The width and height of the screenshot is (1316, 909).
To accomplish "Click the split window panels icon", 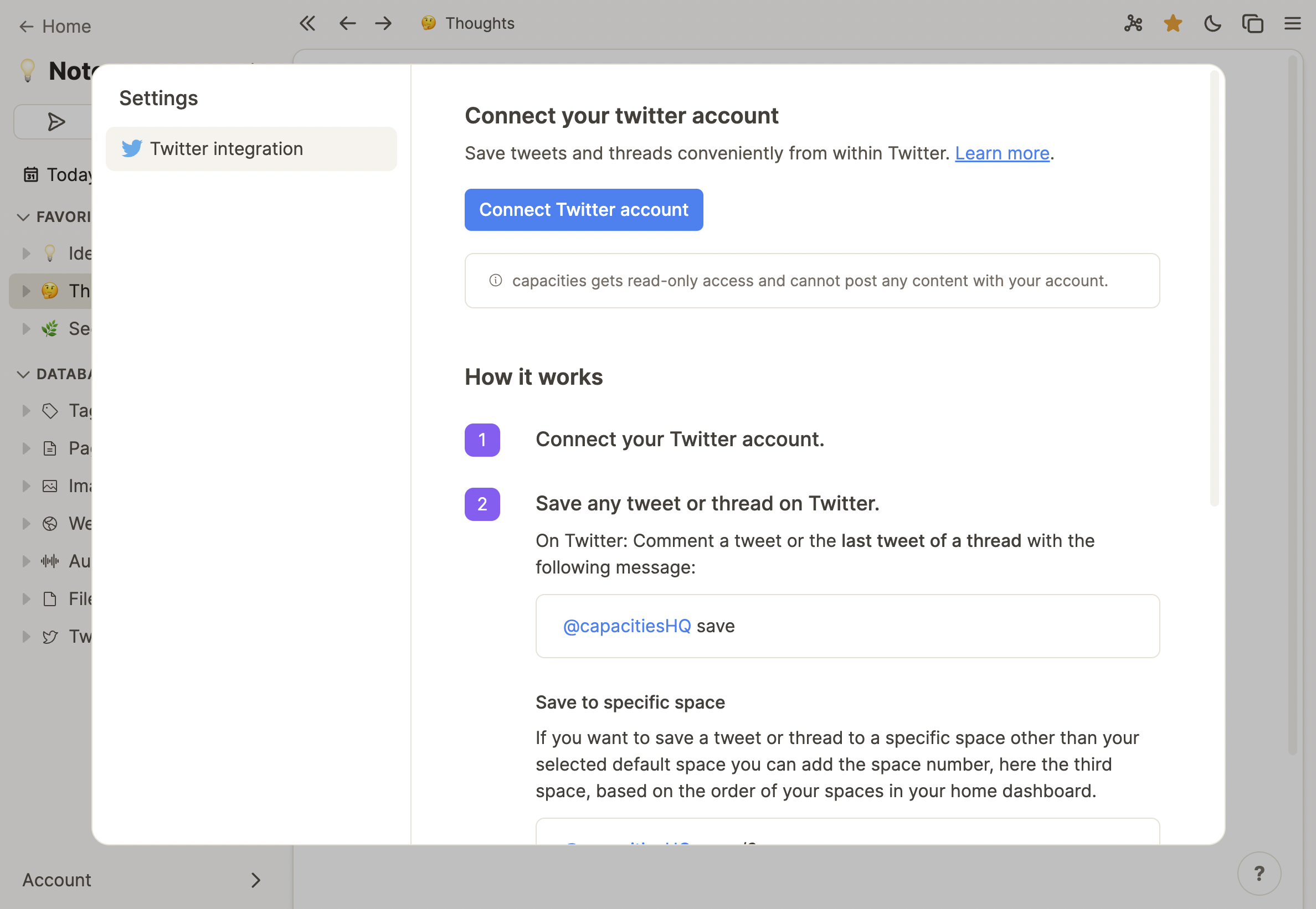I will (x=1252, y=23).
